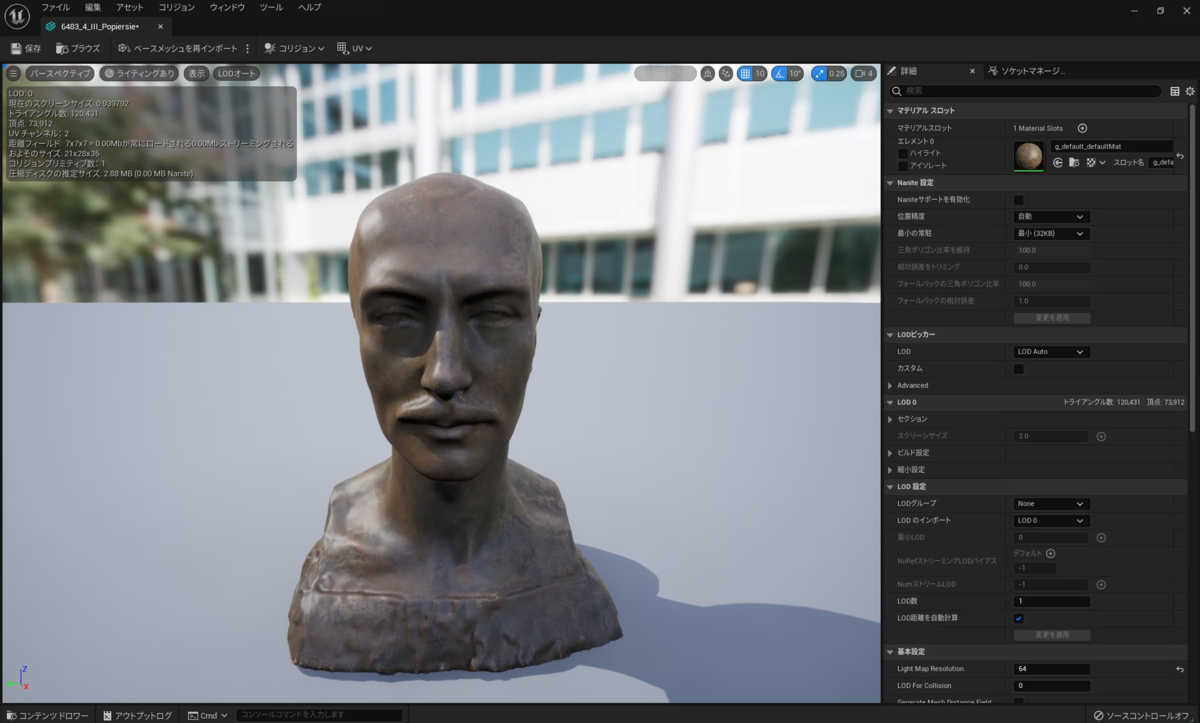Toggle the rotation angle snap icon
The height and width of the screenshot is (723, 1200).
pos(780,73)
